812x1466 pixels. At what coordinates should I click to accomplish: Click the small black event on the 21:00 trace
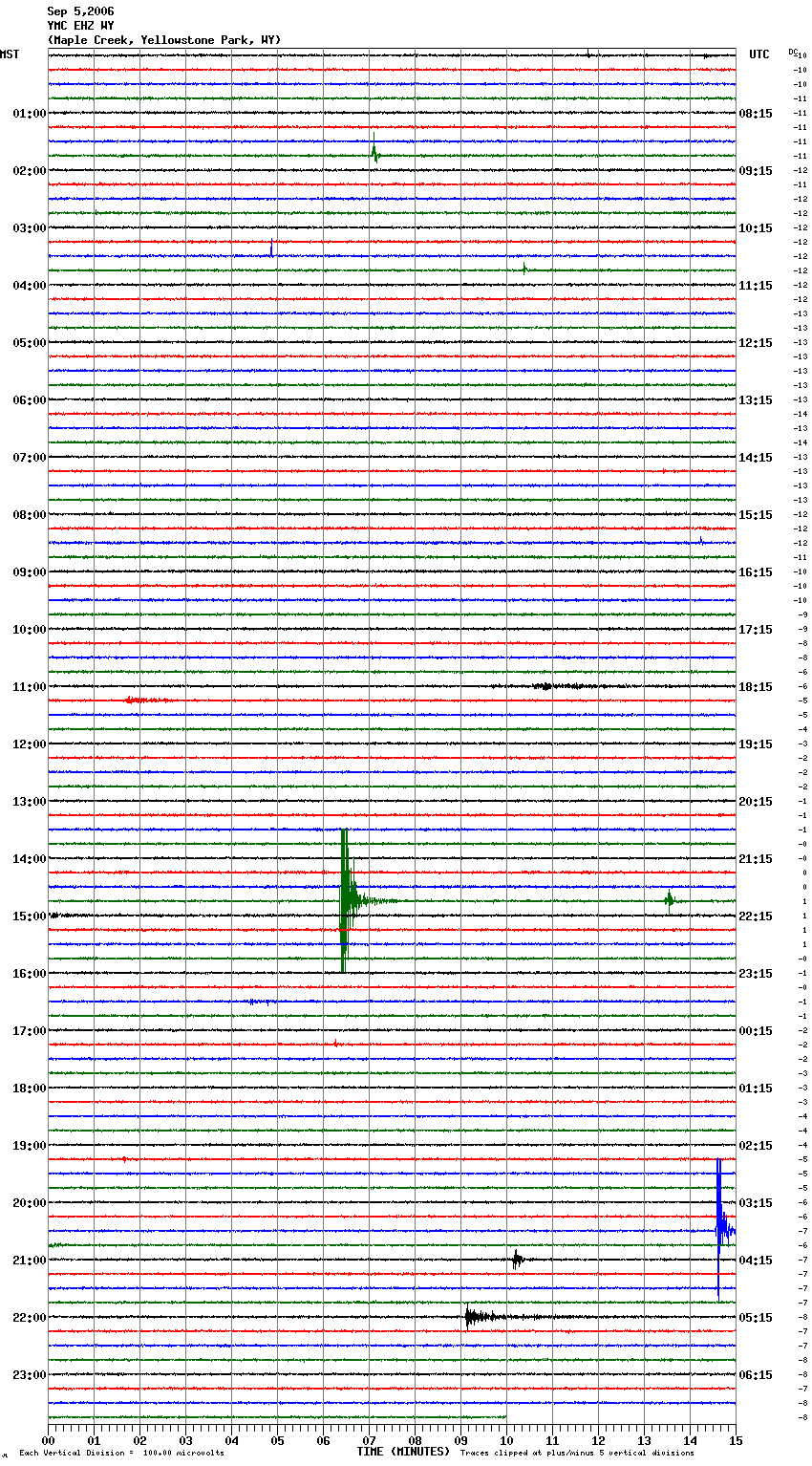click(517, 1260)
